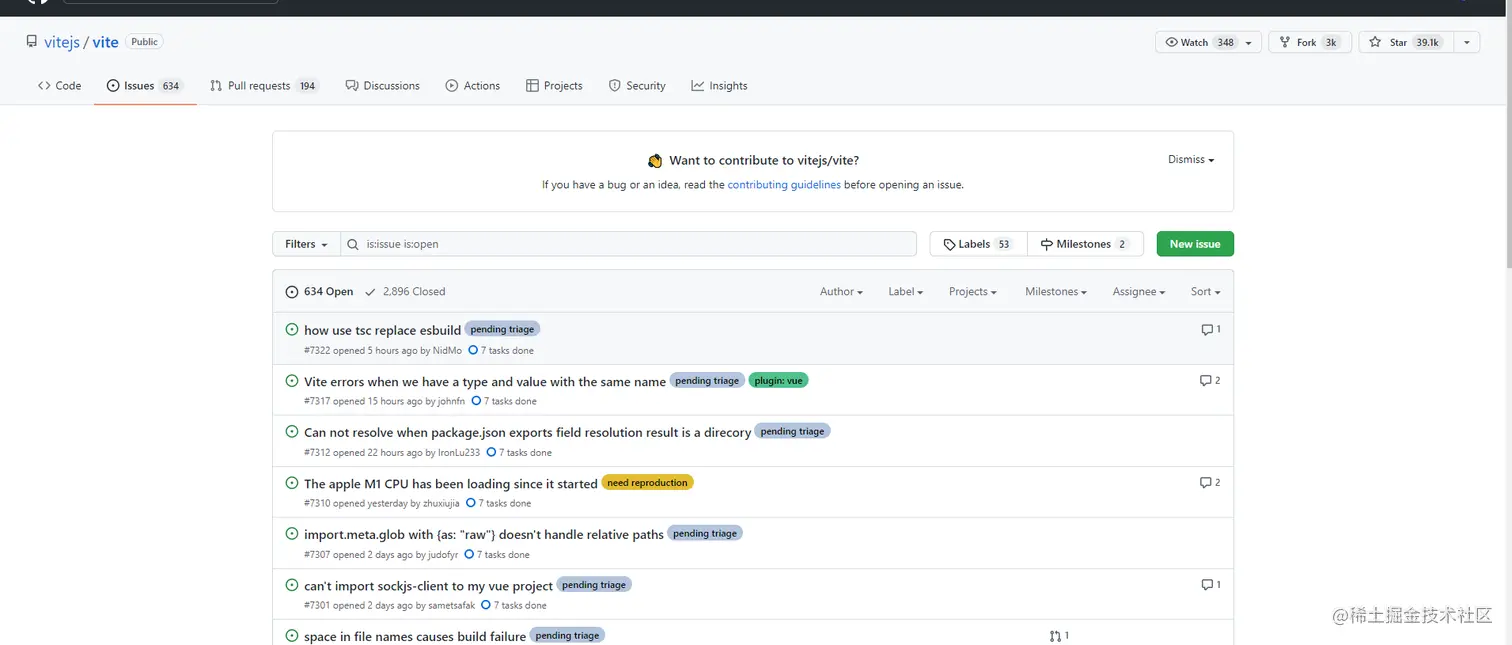Open the Author filter dropdown
The height and width of the screenshot is (645, 1512).
coord(841,292)
